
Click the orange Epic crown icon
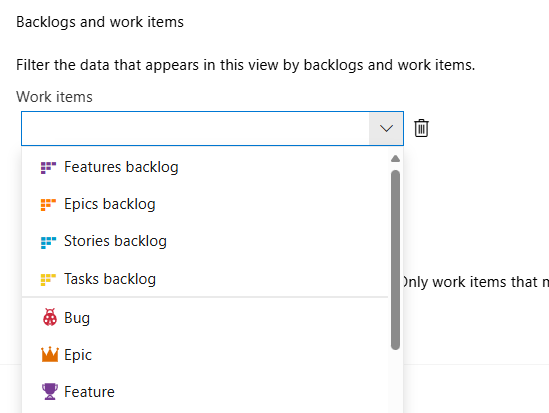click(x=49, y=354)
